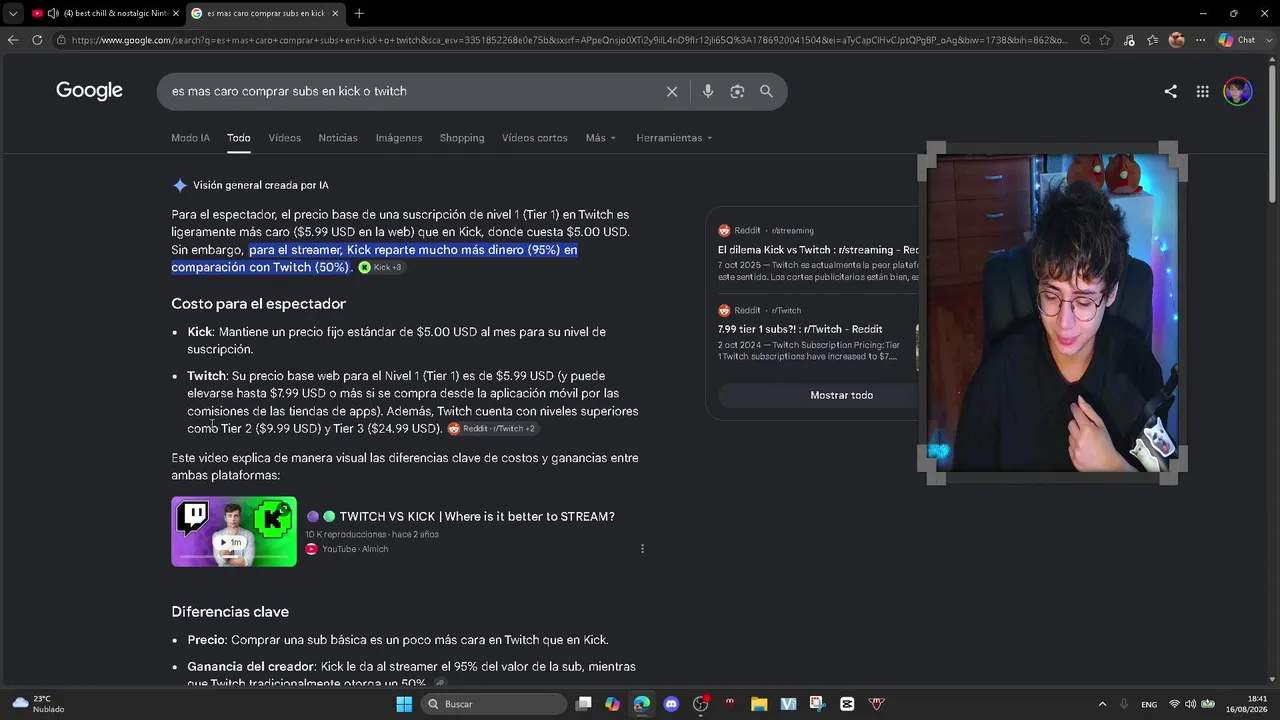Viewport: 1280px width, 720px height.
Task: Open Google Lens image search
Action: pos(737,91)
